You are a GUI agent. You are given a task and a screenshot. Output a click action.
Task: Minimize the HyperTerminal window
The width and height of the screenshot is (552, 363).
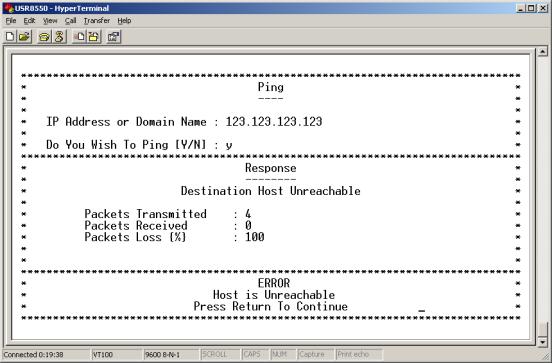click(521, 8)
